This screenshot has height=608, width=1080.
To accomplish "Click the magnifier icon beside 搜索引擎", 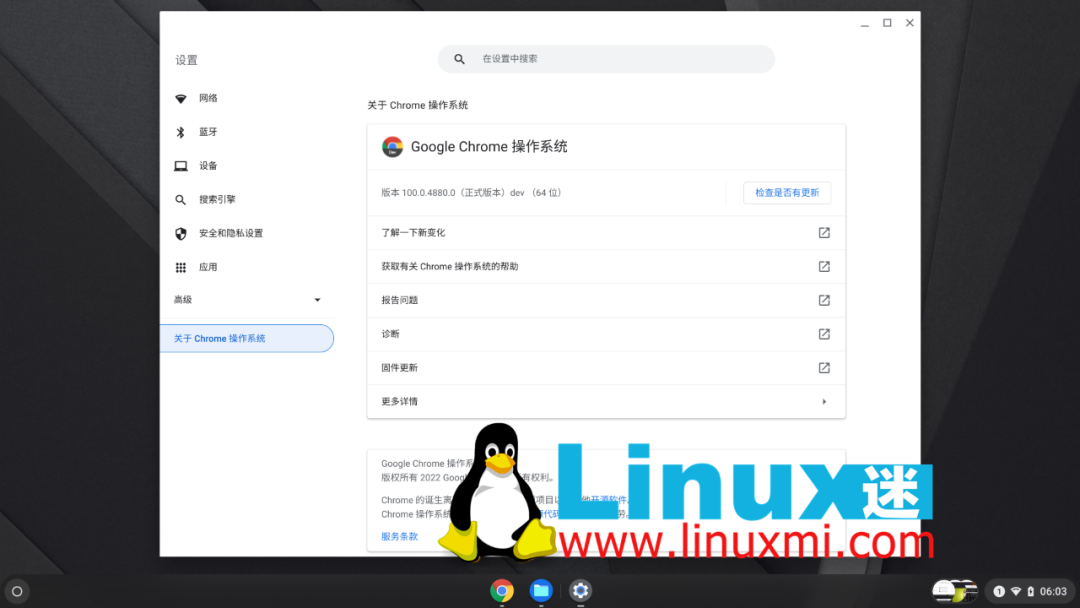I will (181, 199).
